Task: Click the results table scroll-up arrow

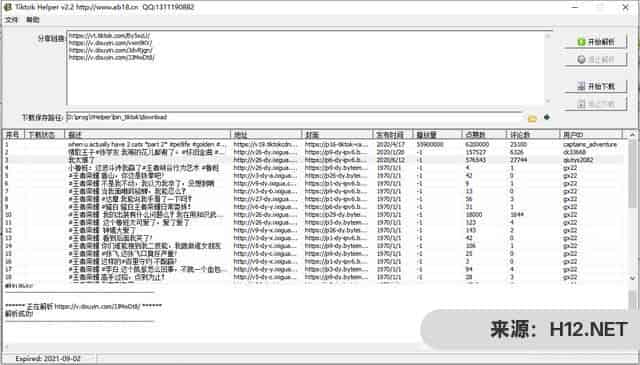Action: click(x=632, y=135)
